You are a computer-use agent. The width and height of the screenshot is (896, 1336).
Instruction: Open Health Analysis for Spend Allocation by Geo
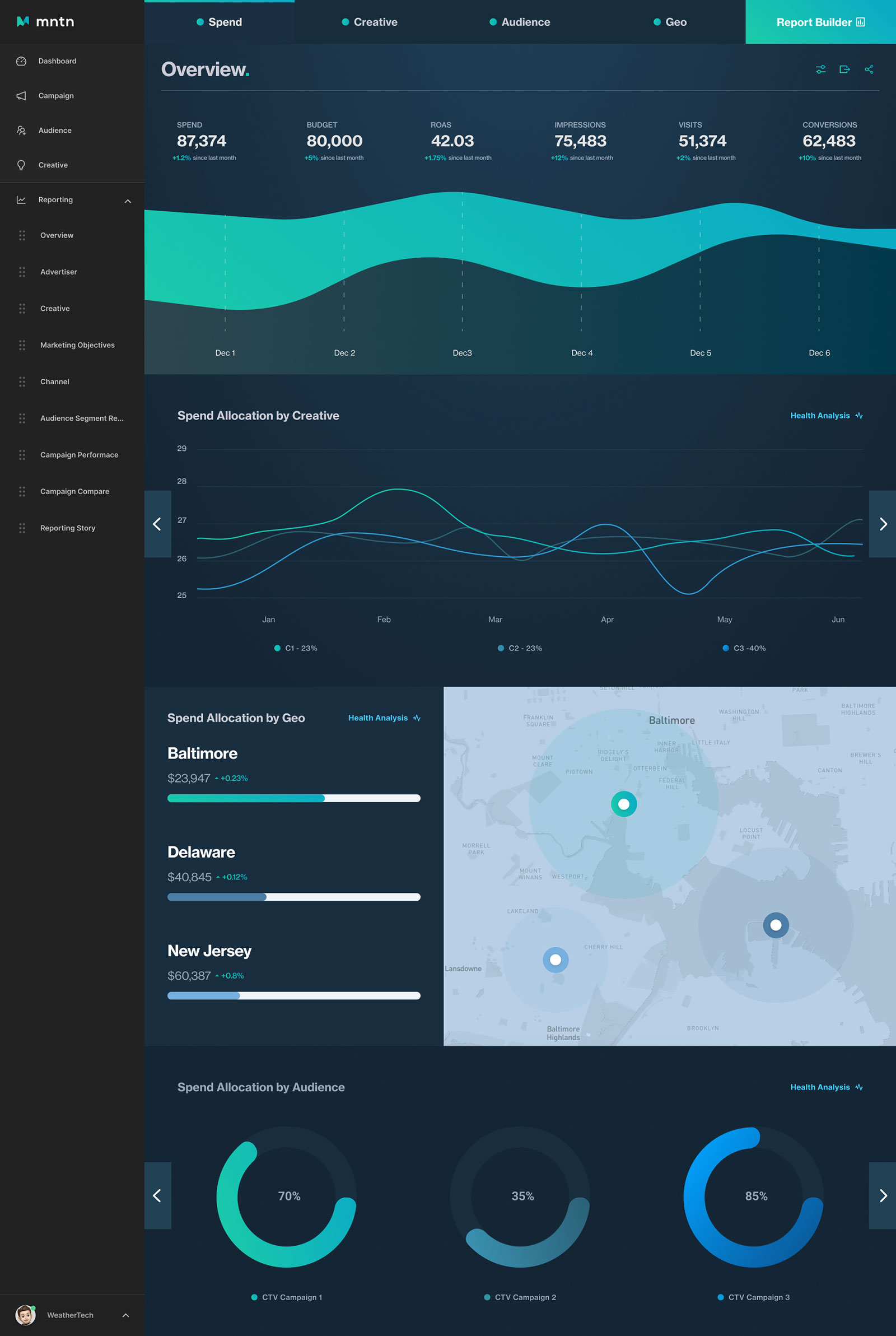coord(384,718)
